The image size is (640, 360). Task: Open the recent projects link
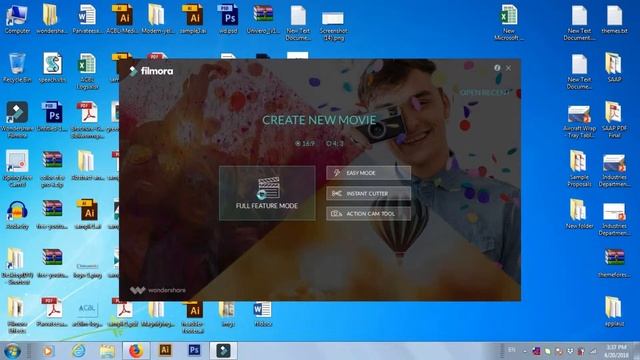484,93
